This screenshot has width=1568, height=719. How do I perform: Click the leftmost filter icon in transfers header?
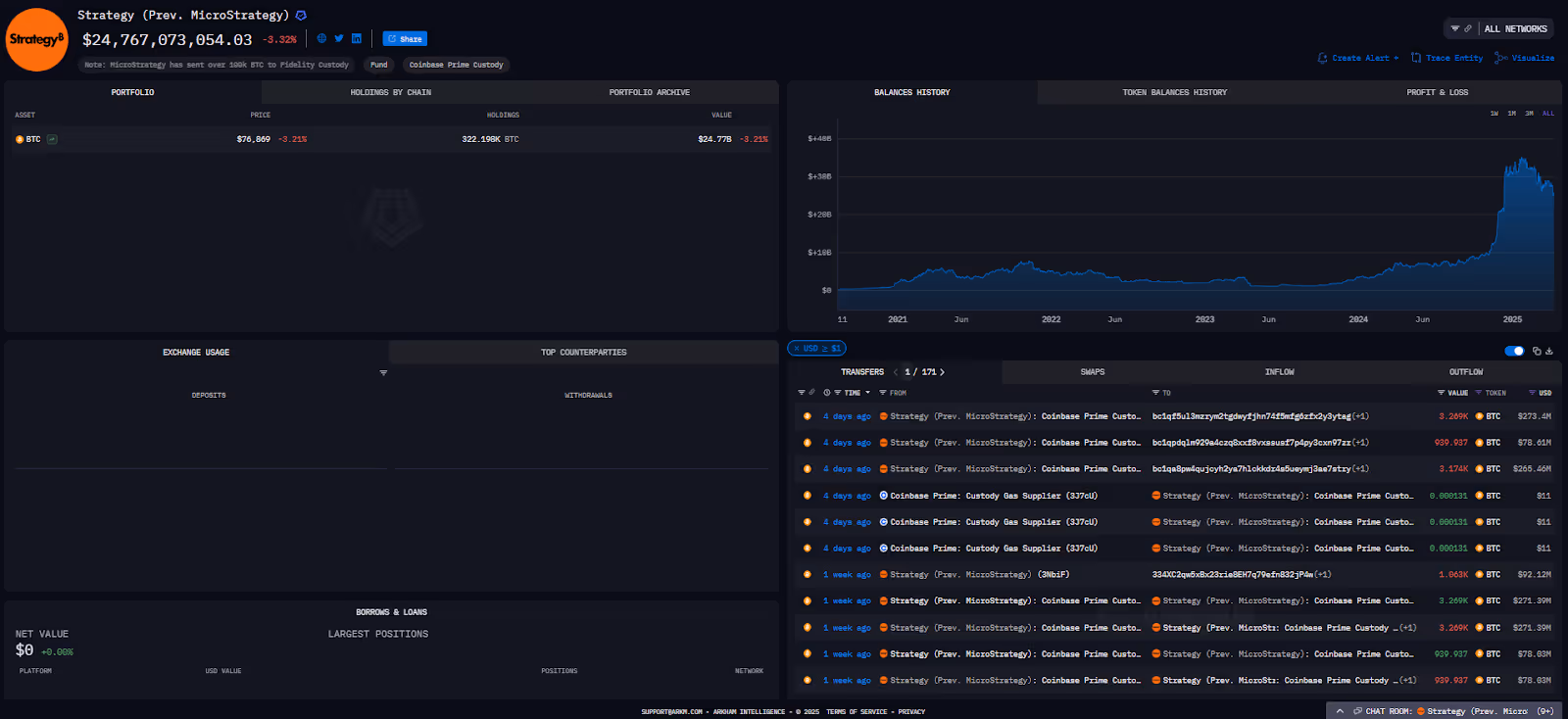(x=801, y=393)
